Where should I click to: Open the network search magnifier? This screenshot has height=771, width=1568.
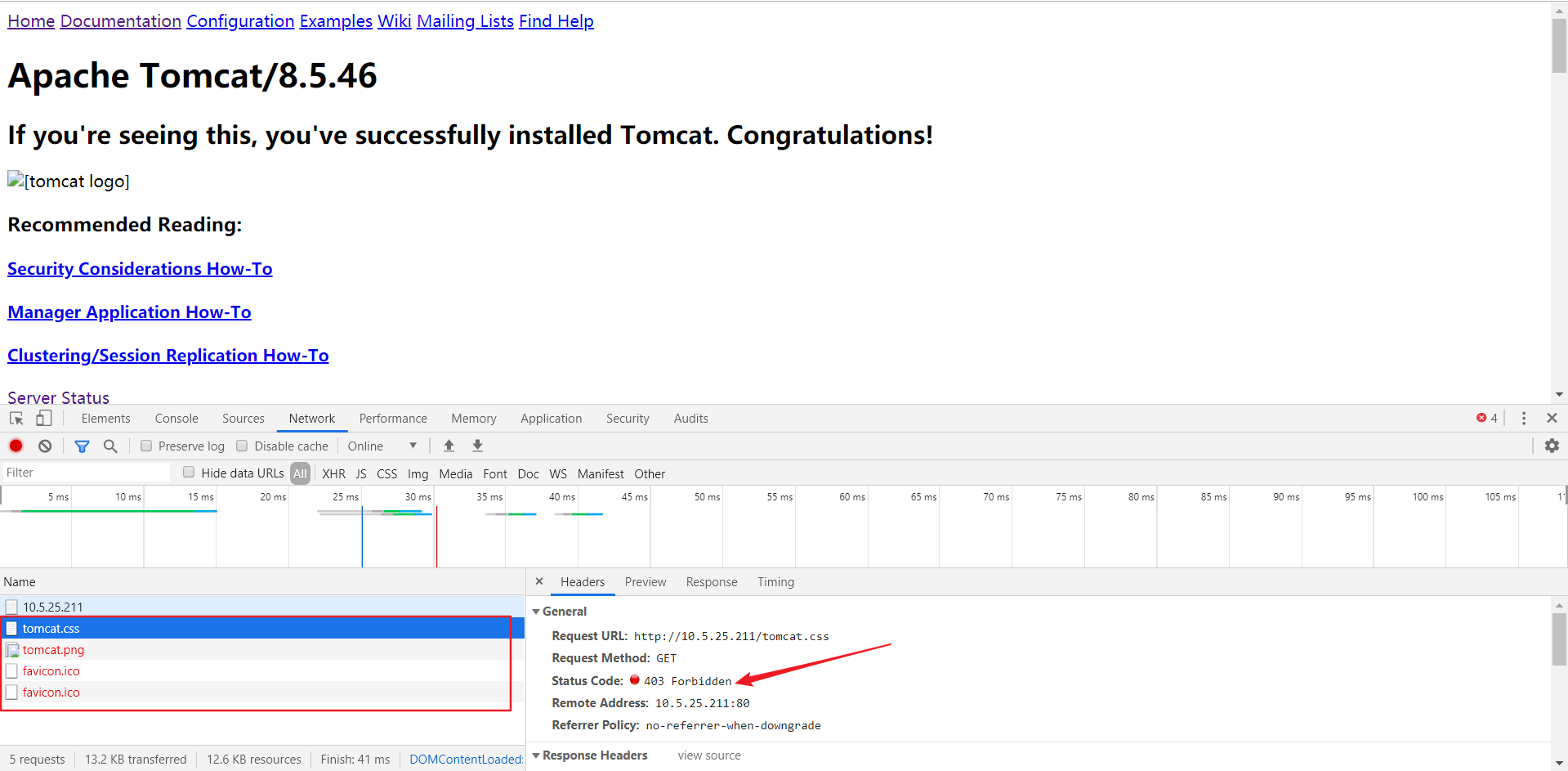click(110, 446)
